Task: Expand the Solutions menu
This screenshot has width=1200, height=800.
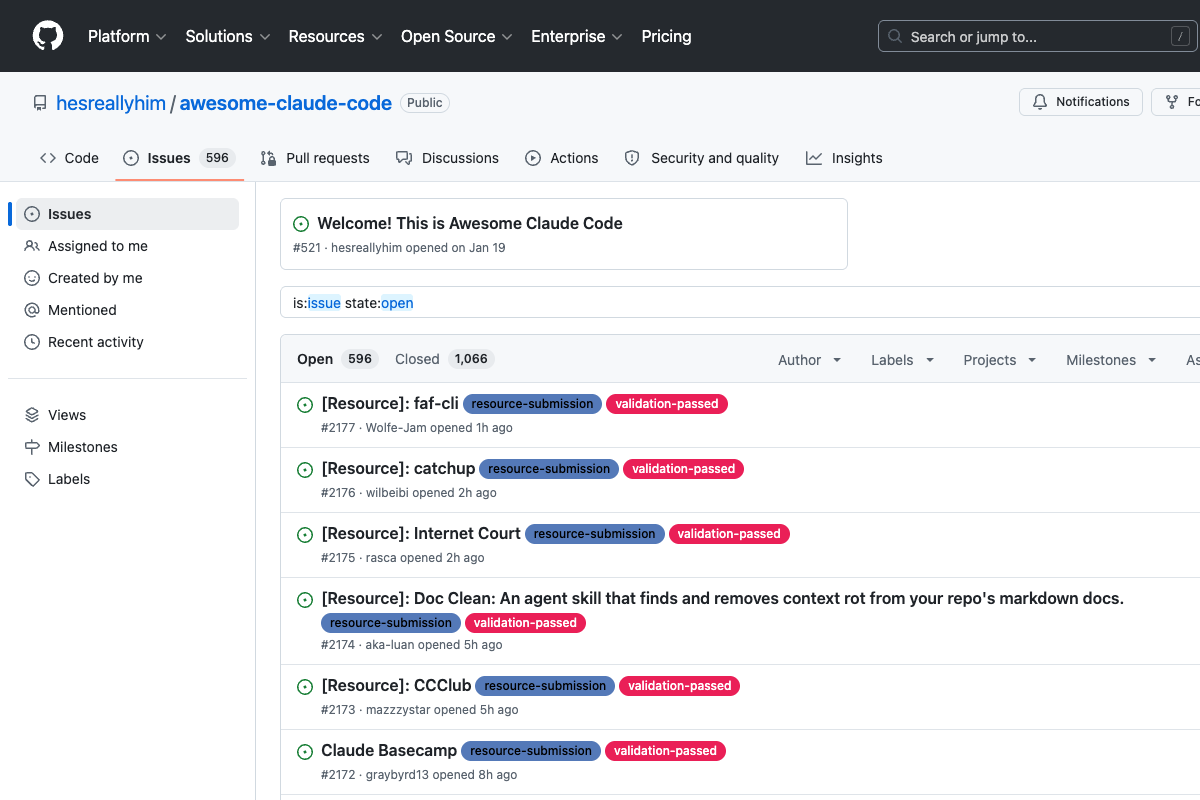Action: point(228,36)
